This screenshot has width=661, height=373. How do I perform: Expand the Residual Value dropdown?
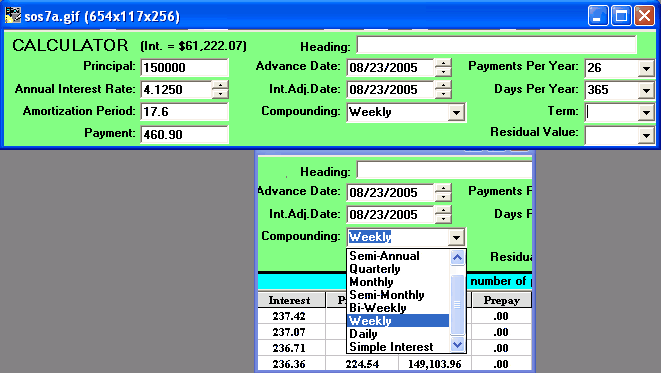point(646,135)
